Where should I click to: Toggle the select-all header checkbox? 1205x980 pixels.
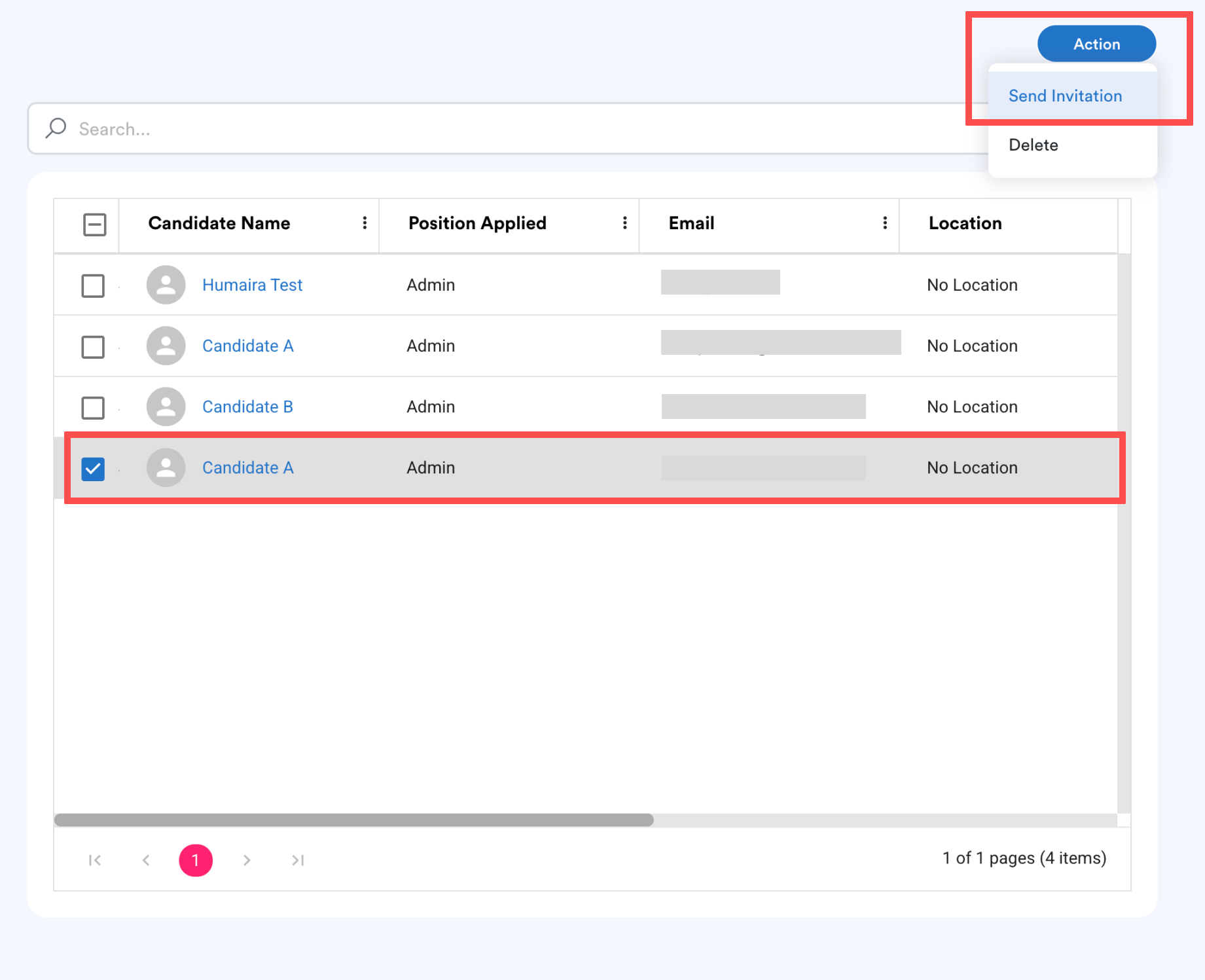(x=95, y=225)
